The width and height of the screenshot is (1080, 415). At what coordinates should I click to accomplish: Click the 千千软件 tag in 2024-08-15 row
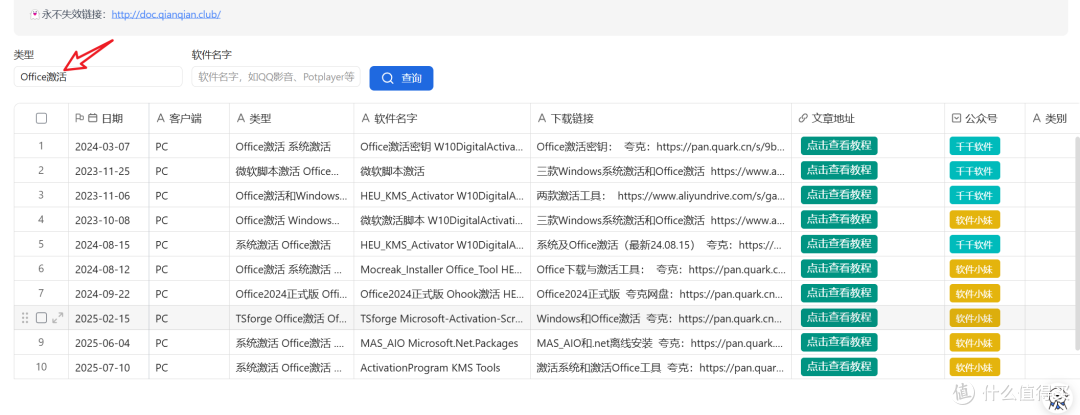(975, 244)
